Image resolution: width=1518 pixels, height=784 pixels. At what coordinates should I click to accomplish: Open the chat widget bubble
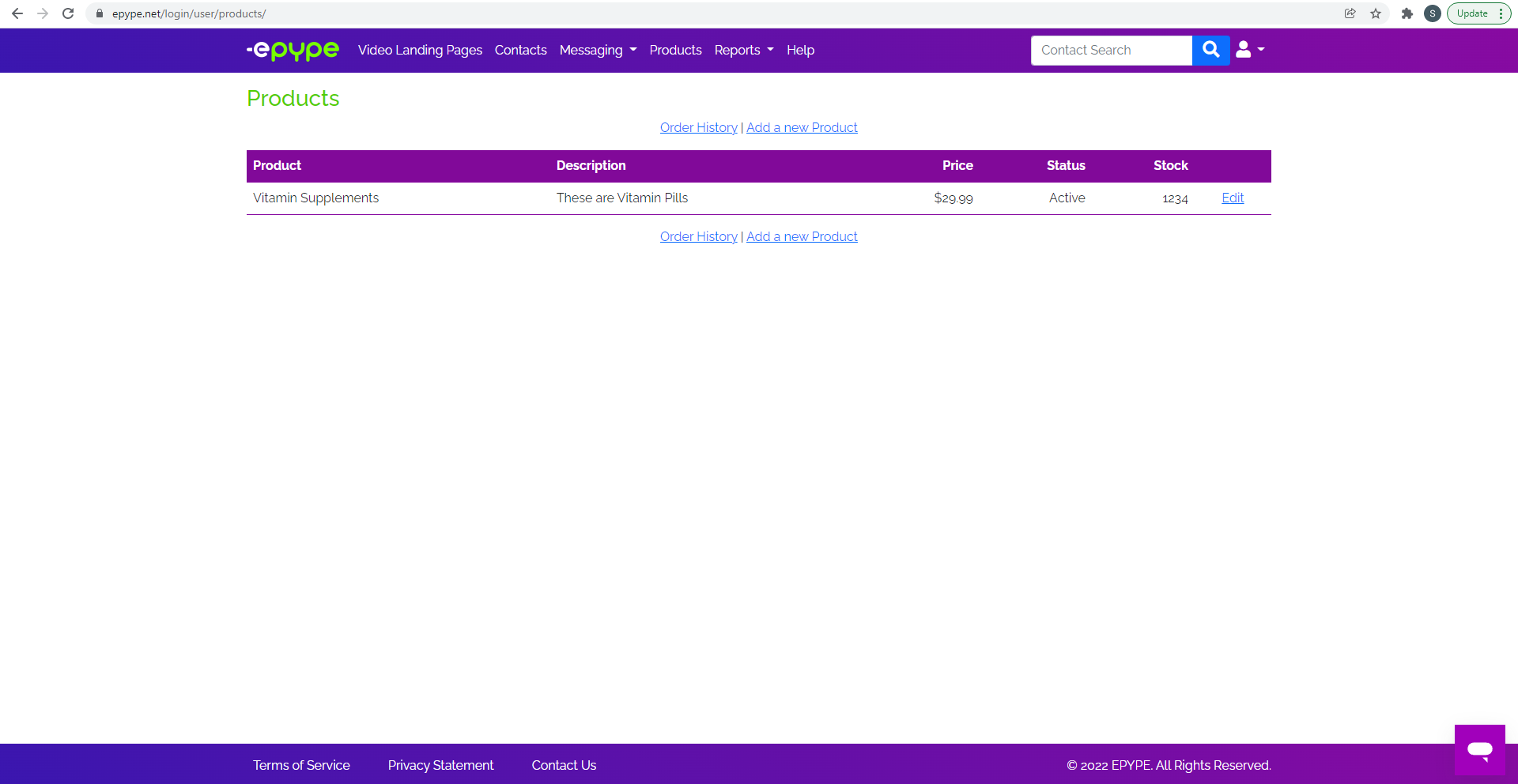point(1479,749)
